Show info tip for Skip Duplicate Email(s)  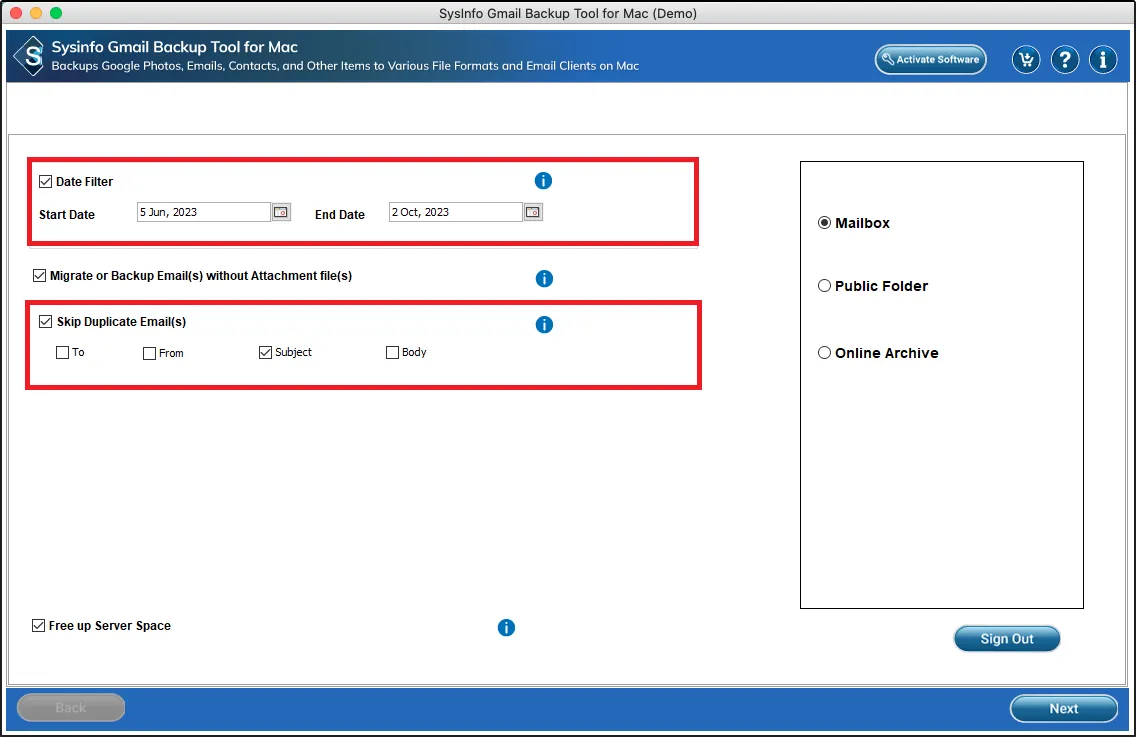click(x=544, y=325)
